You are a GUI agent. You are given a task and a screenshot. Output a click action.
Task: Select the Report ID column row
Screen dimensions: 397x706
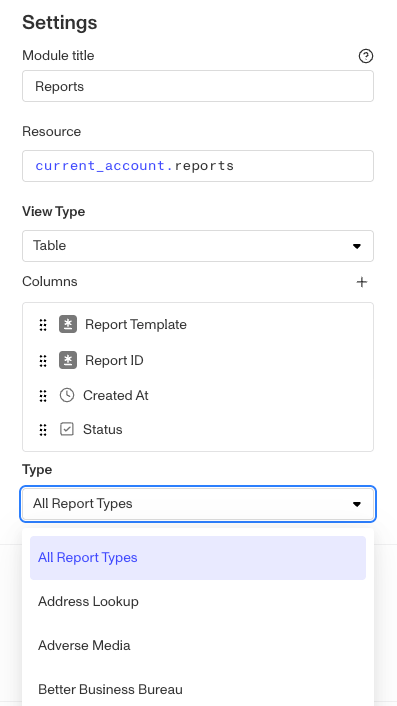[198, 361]
